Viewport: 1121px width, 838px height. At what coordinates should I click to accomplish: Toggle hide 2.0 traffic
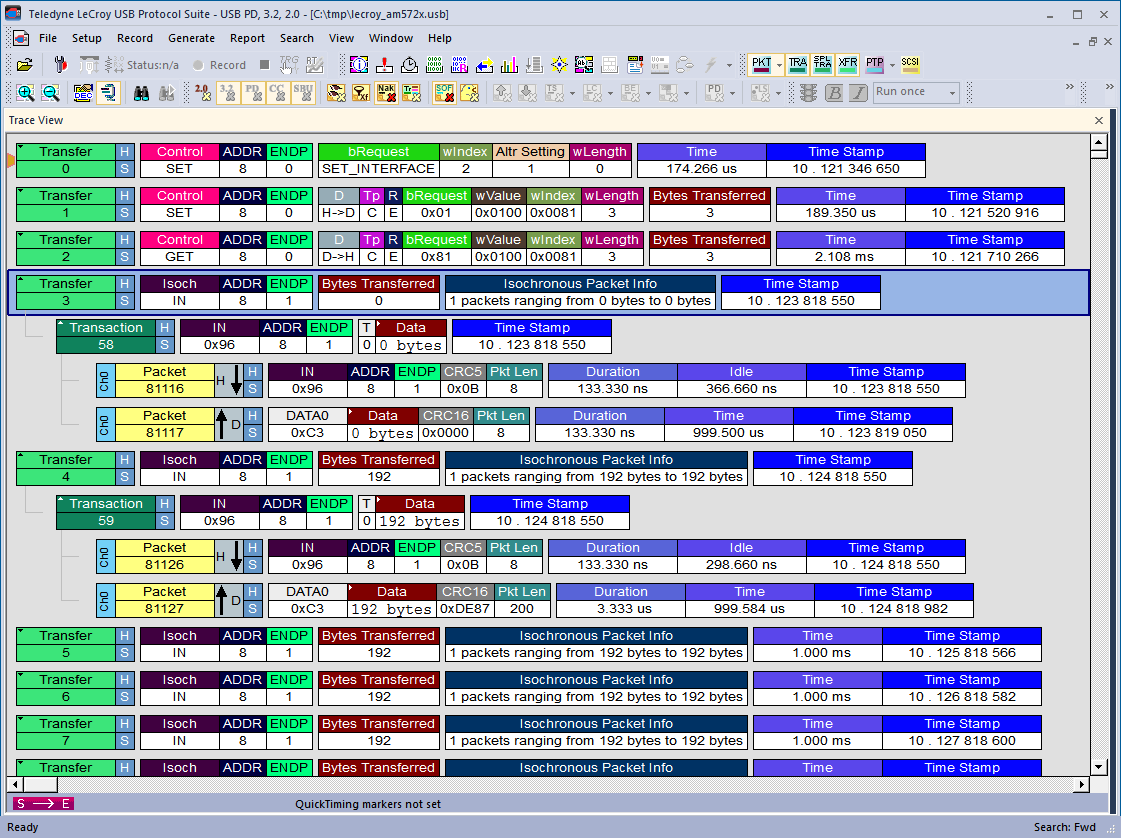(202, 92)
